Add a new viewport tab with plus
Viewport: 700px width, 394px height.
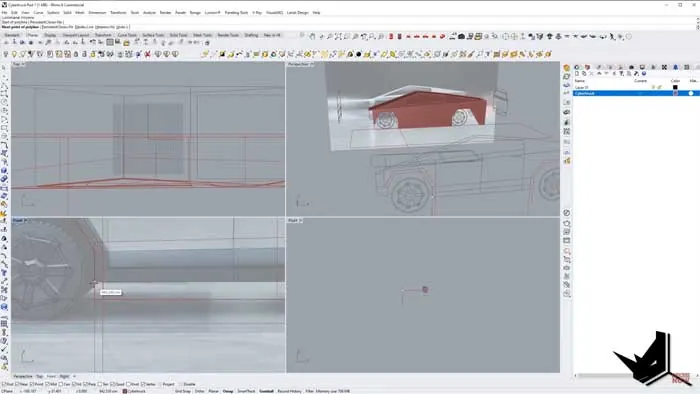pyautogui.click(x=74, y=377)
